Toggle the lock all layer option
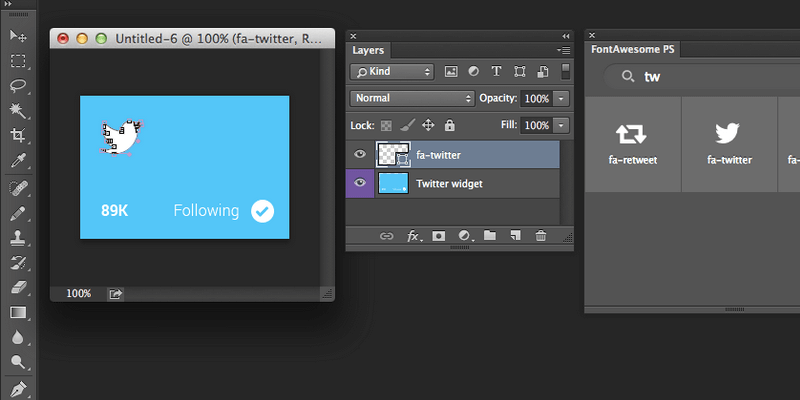The width and height of the screenshot is (800, 400). tap(449, 125)
